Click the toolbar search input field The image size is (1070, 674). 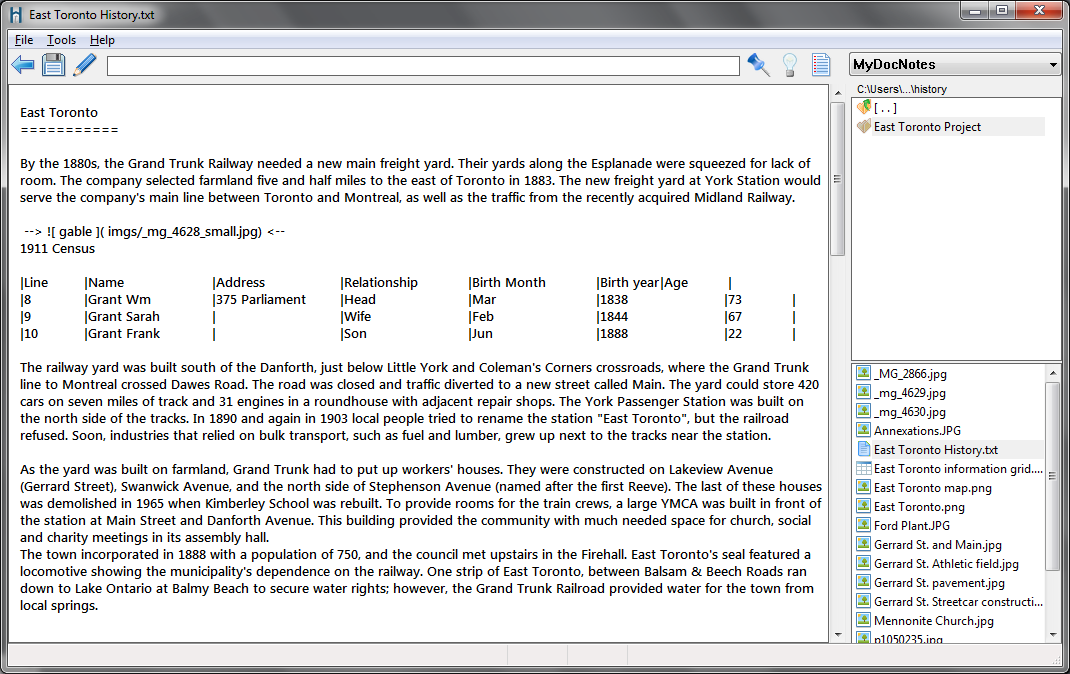tap(423, 65)
